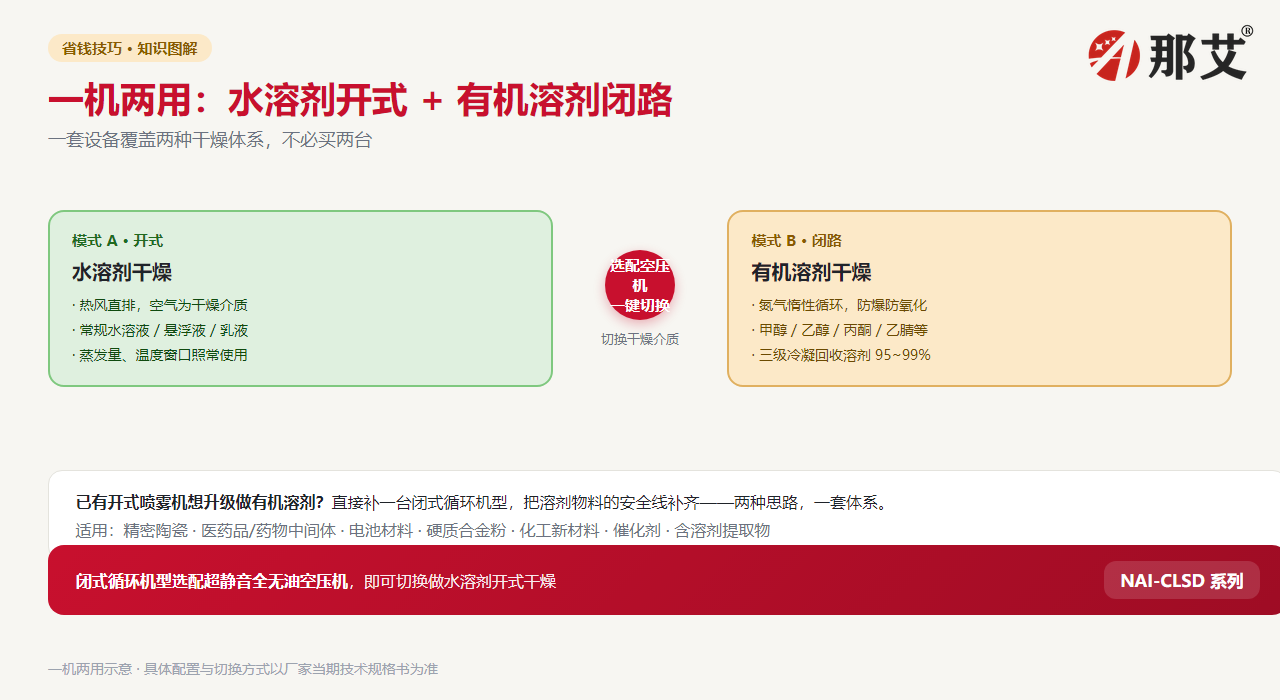
Task: Click the 那艾 brand logo icon
Action: pyautogui.click(x=1113, y=55)
